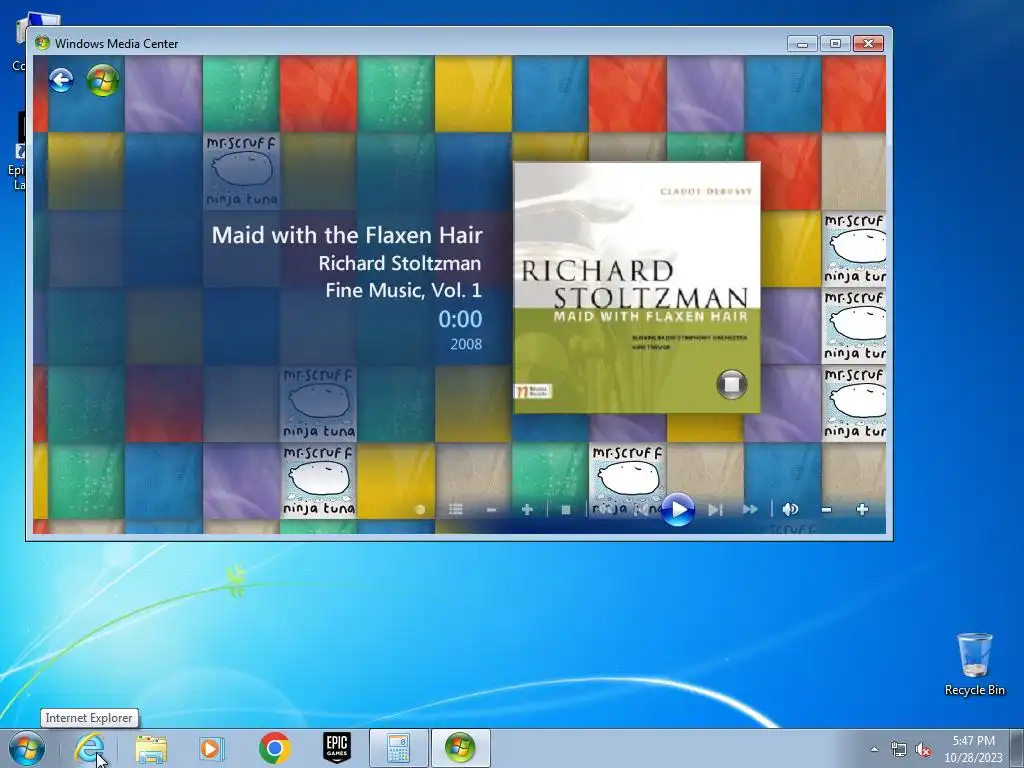Minimize the Windows Media Center window
Viewport: 1024px width, 768px height.
coord(803,44)
